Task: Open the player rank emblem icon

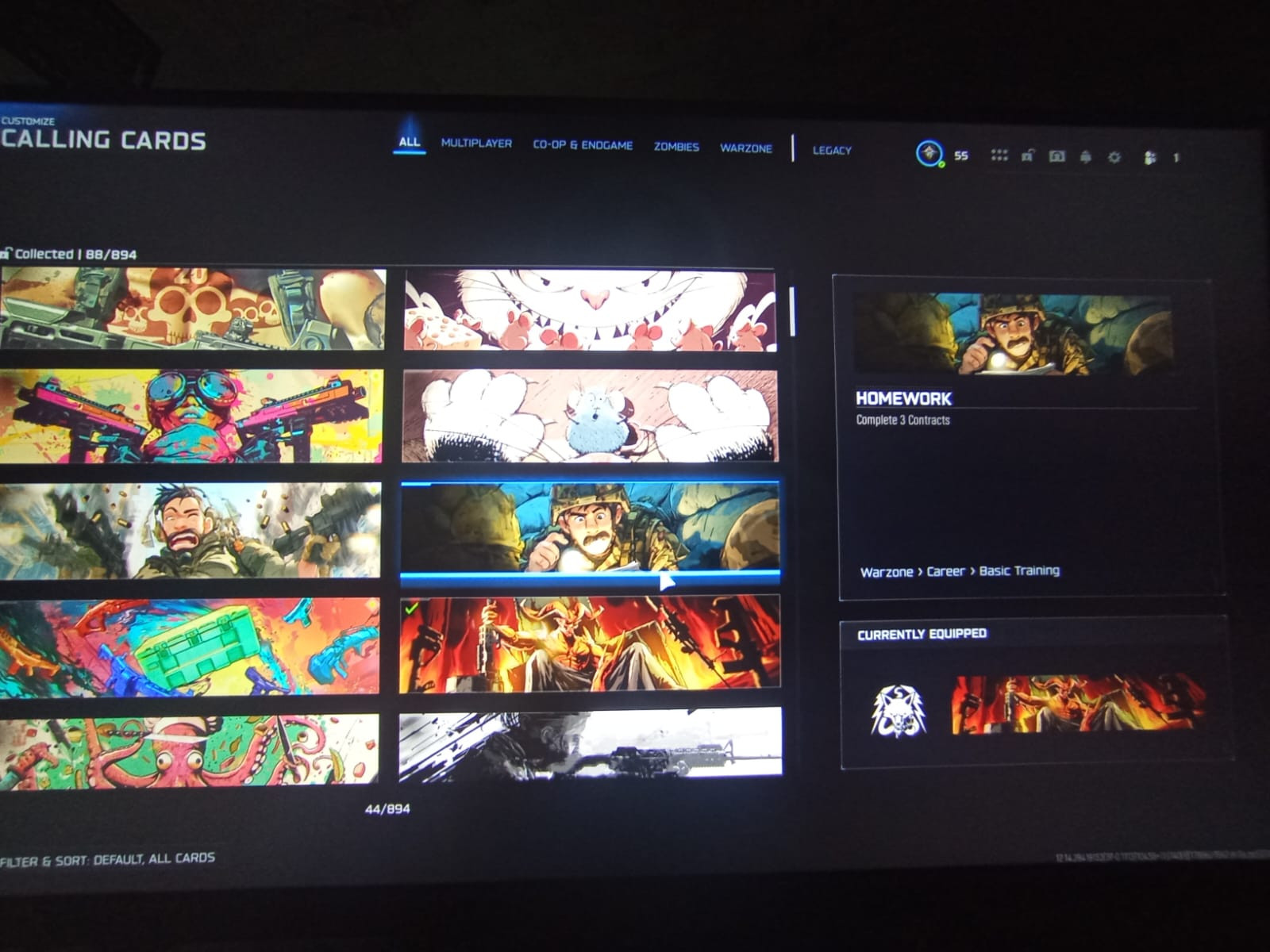Action: click(x=929, y=153)
